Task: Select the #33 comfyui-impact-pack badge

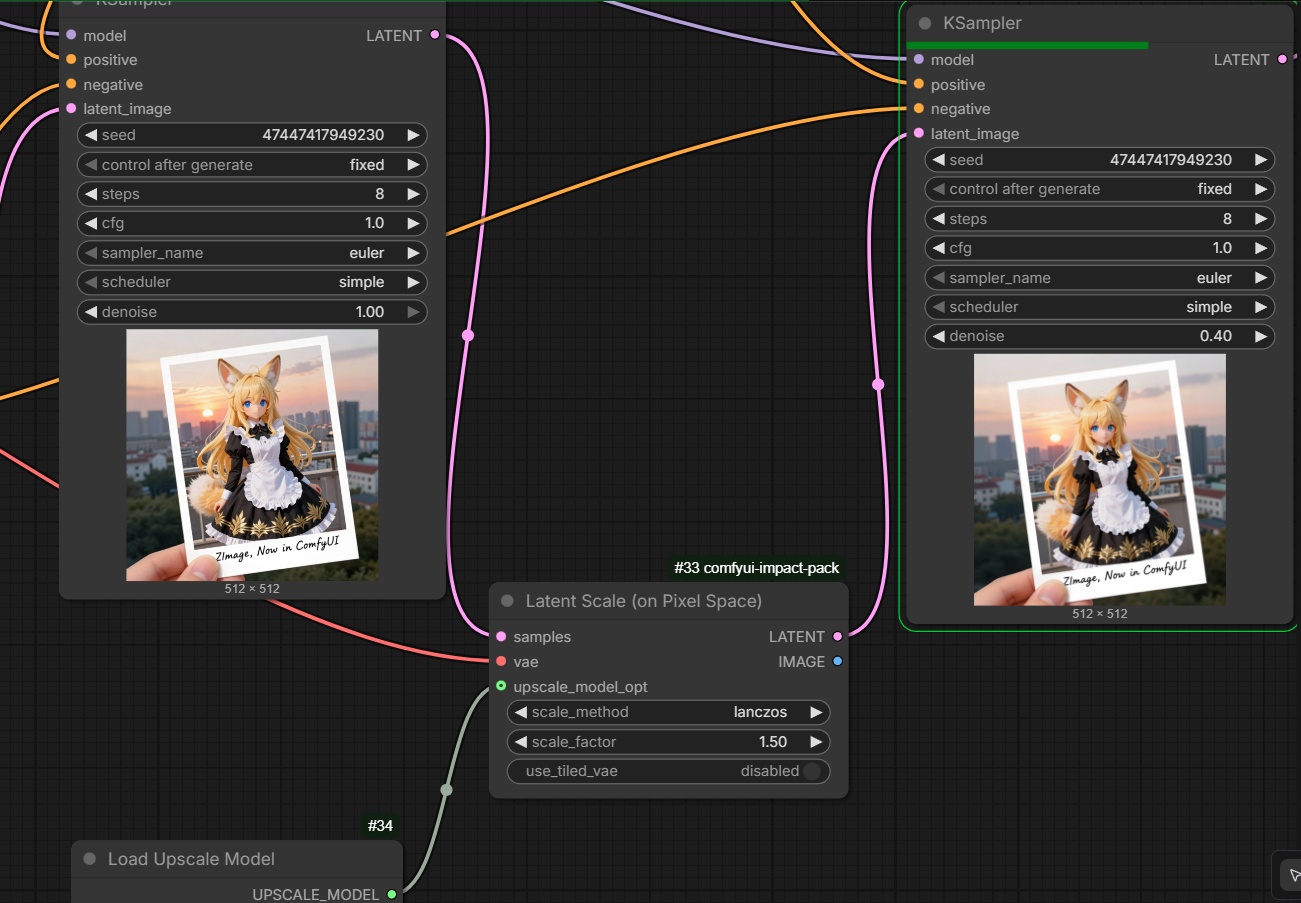Action: coord(757,568)
